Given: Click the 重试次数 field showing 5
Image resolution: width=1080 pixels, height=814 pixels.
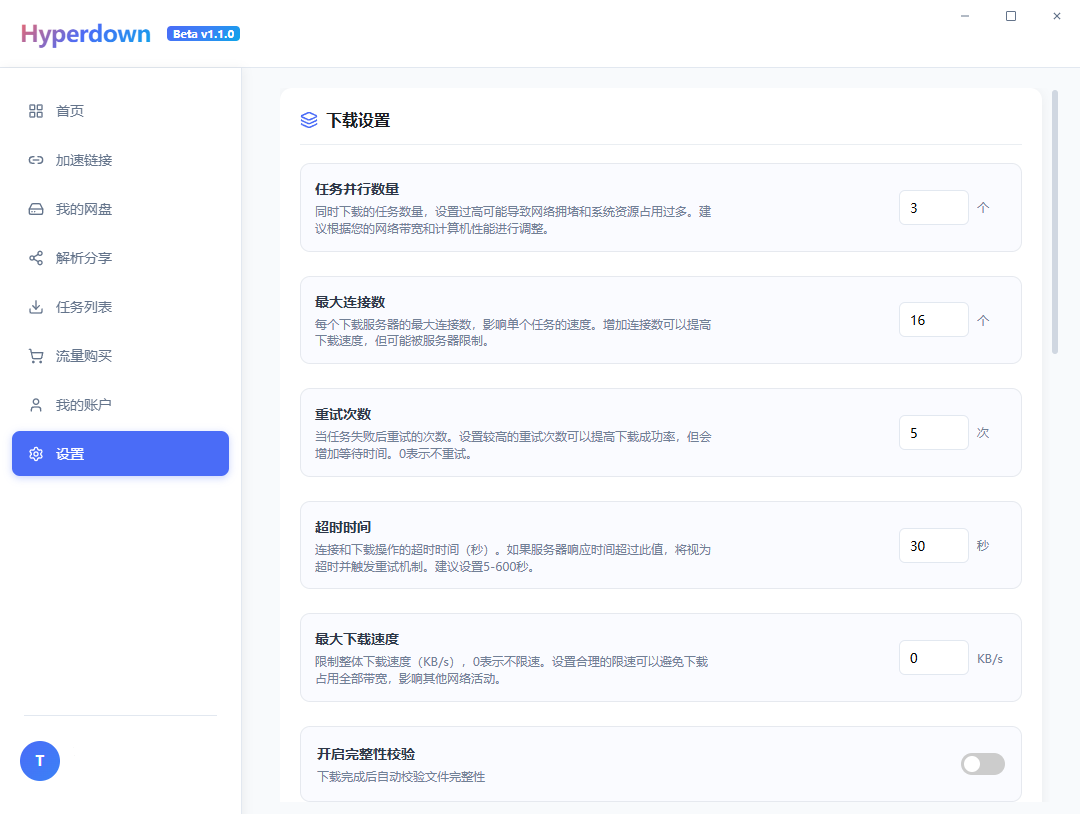Looking at the screenshot, I should pos(933,432).
